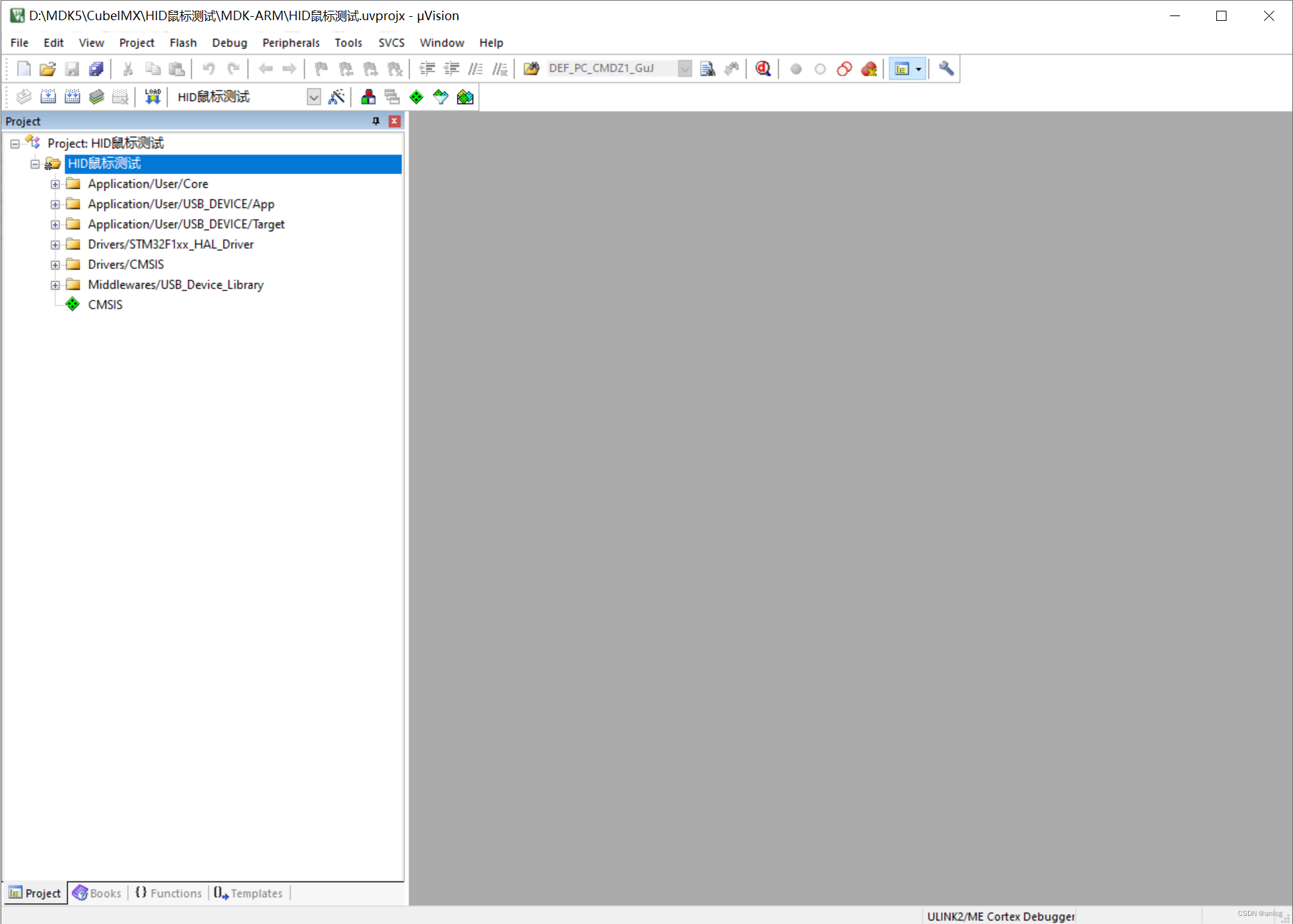Start debug session with magnifier icon
The width and height of the screenshot is (1293, 924).
[x=763, y=69]
